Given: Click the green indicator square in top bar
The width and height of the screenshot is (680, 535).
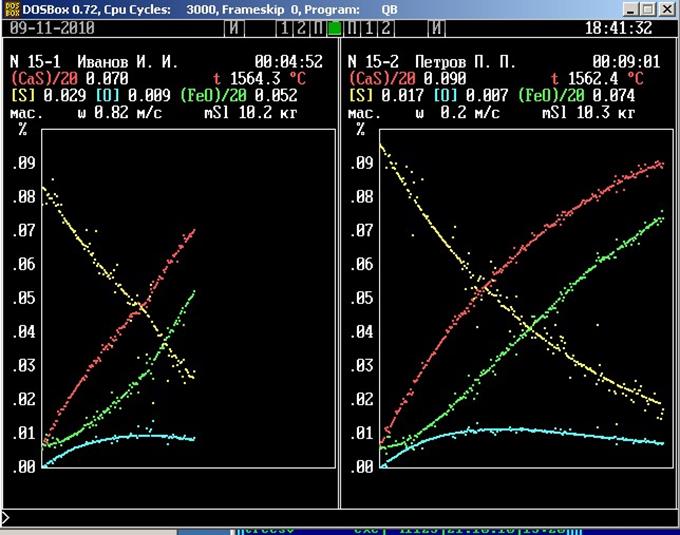Looking at the screenshot, I should 334,28.
